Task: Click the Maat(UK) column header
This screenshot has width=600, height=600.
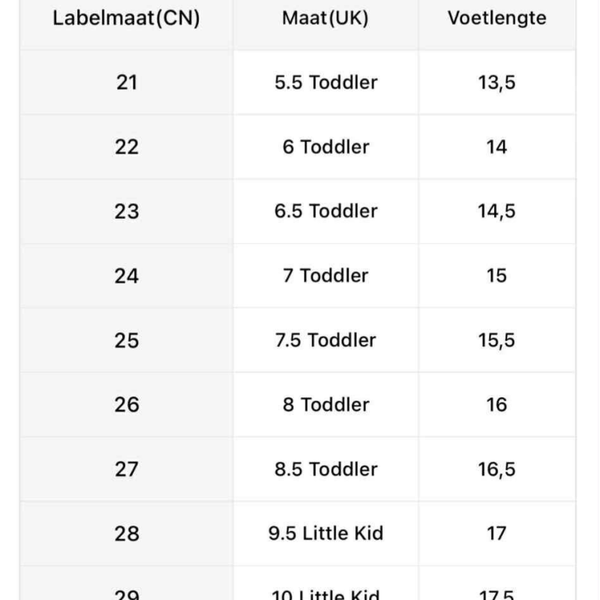Action: (x=326, y=19)
